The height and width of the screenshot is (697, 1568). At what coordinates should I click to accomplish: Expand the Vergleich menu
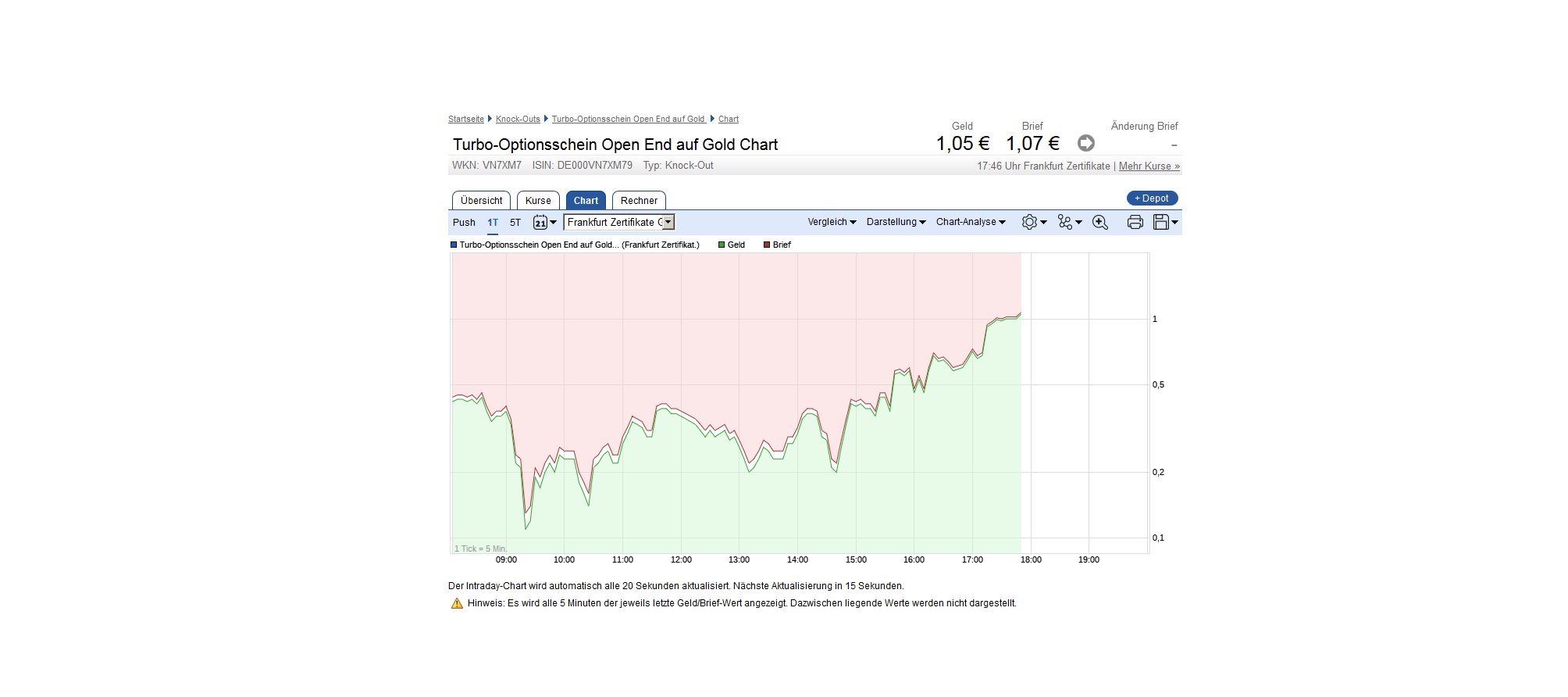click(x=832, y=222)
